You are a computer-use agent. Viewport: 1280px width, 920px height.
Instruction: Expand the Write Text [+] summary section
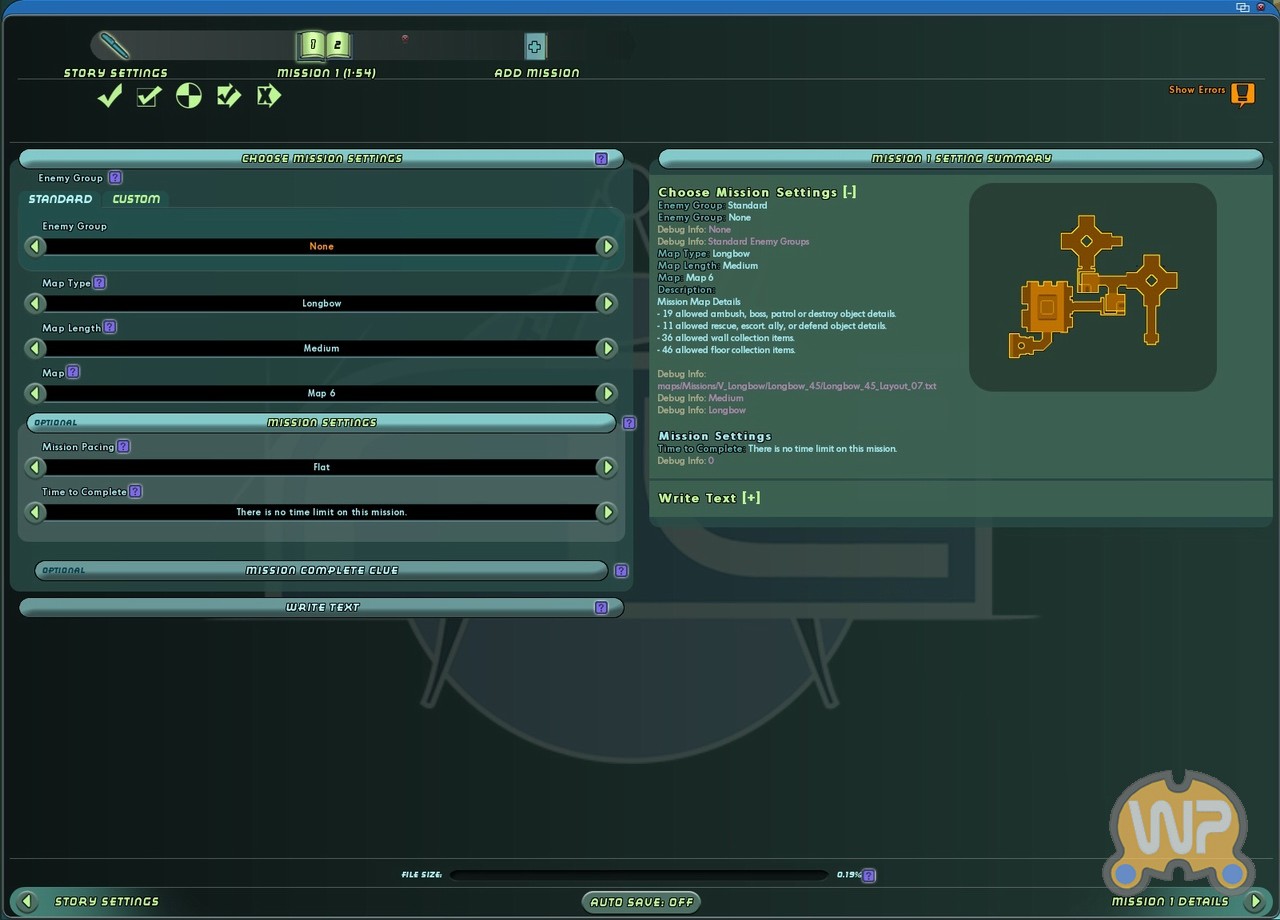751,498
